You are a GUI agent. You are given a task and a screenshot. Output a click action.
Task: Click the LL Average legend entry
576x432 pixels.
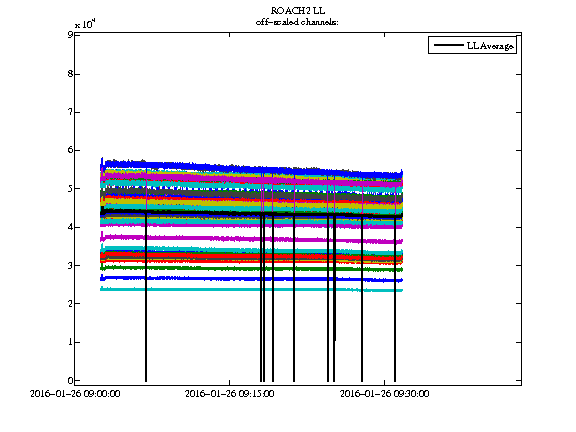pyautogui.click(x=472, y=45)
